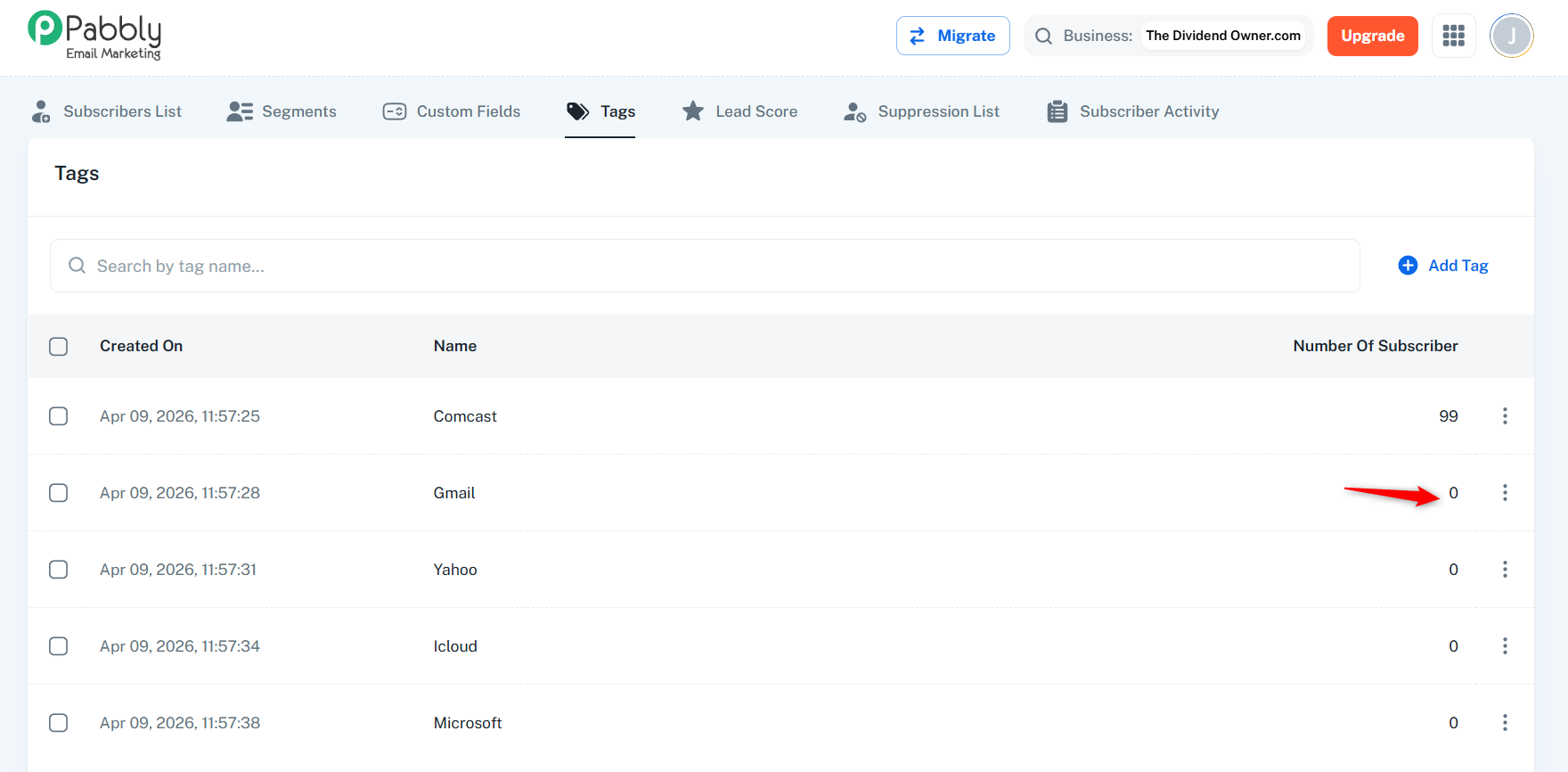The height and width of the screenshot is (772, 1568).
Task: Click the Custom Fields icon
Action: 394,111
